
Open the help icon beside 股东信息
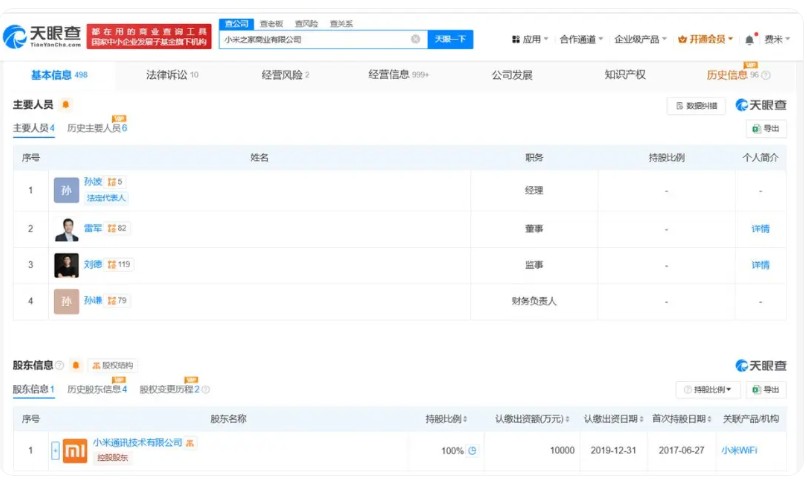[59, 365]
